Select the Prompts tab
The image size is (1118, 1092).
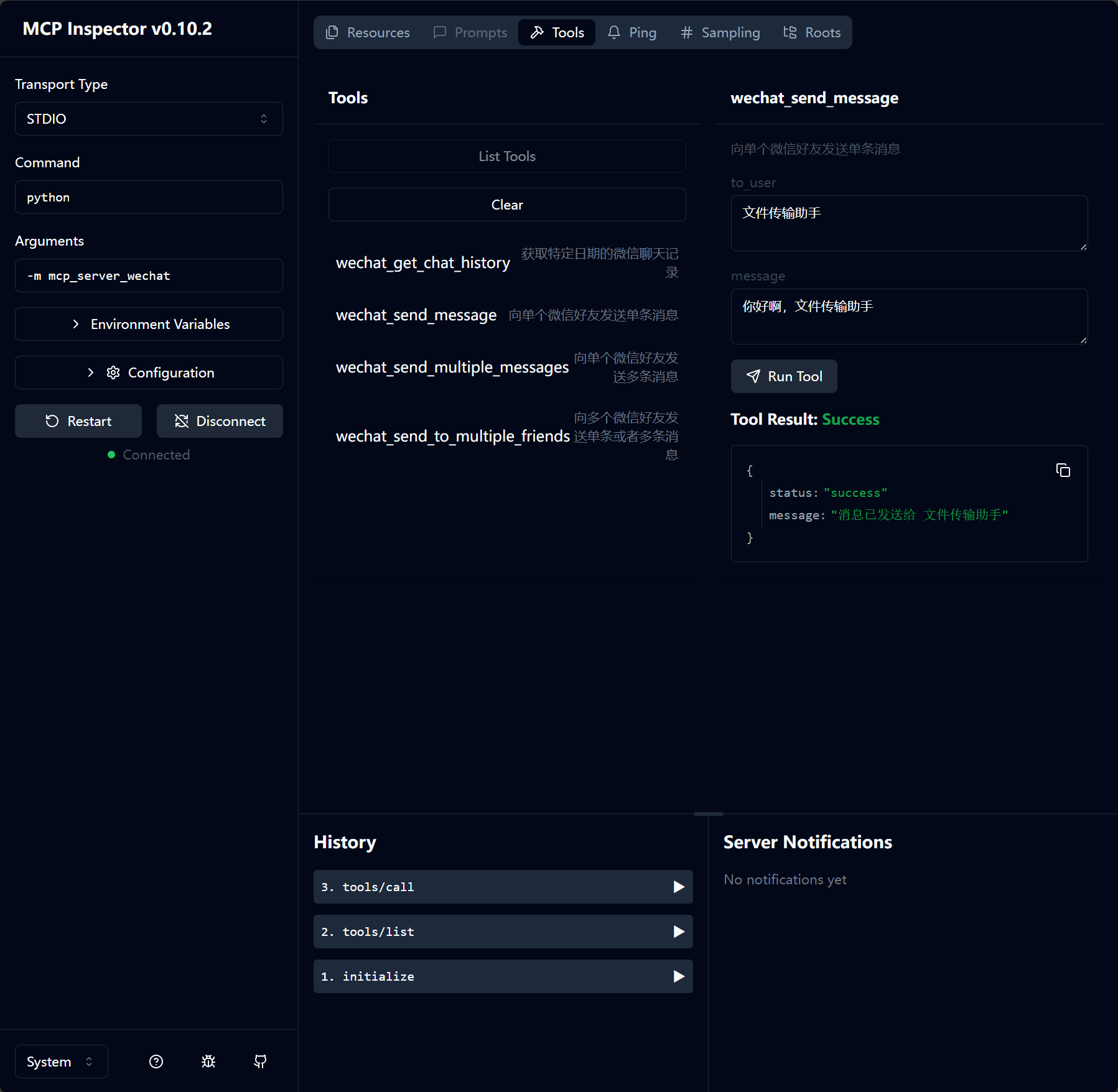pos(469,32)
